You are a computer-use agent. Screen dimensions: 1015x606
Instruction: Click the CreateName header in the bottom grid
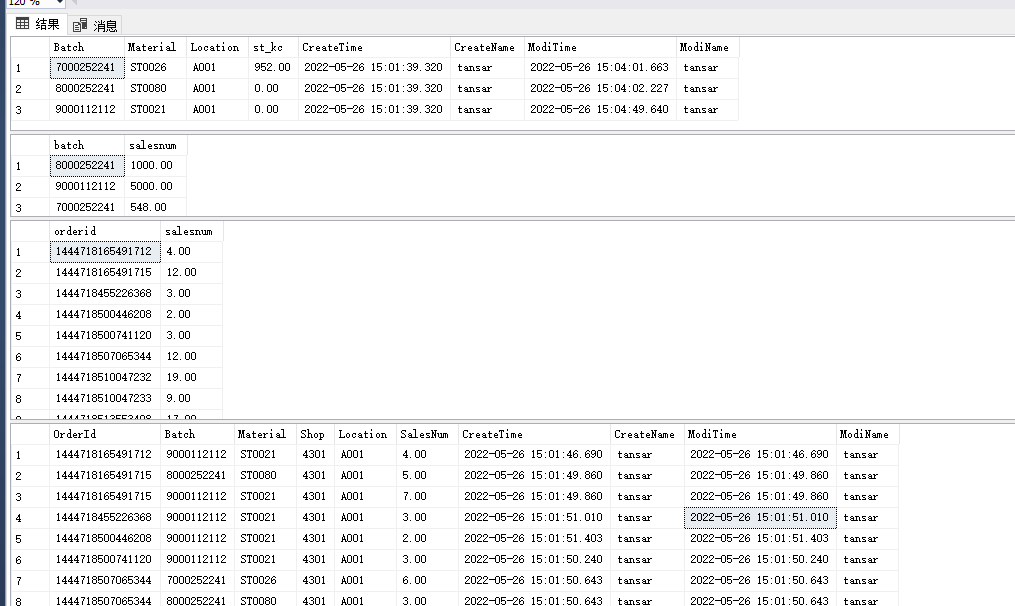click(x=647, y=434)
